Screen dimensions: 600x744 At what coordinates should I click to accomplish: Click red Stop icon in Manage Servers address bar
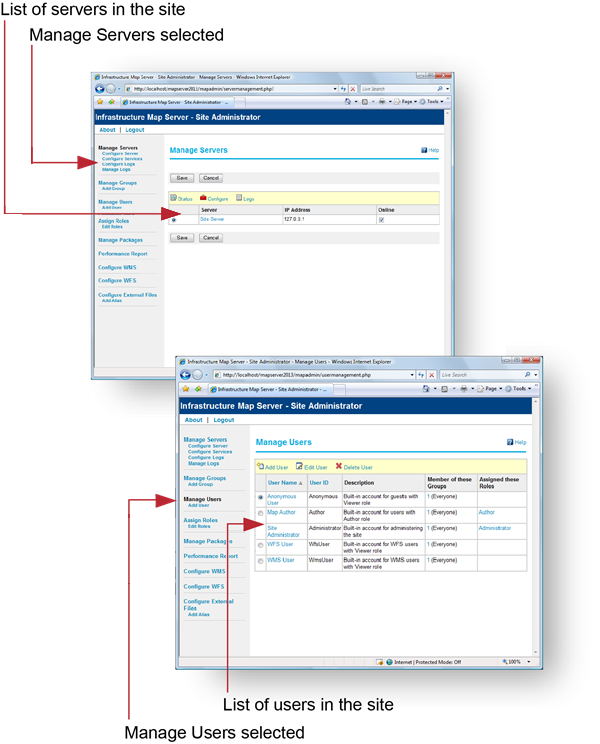(353, 89)
